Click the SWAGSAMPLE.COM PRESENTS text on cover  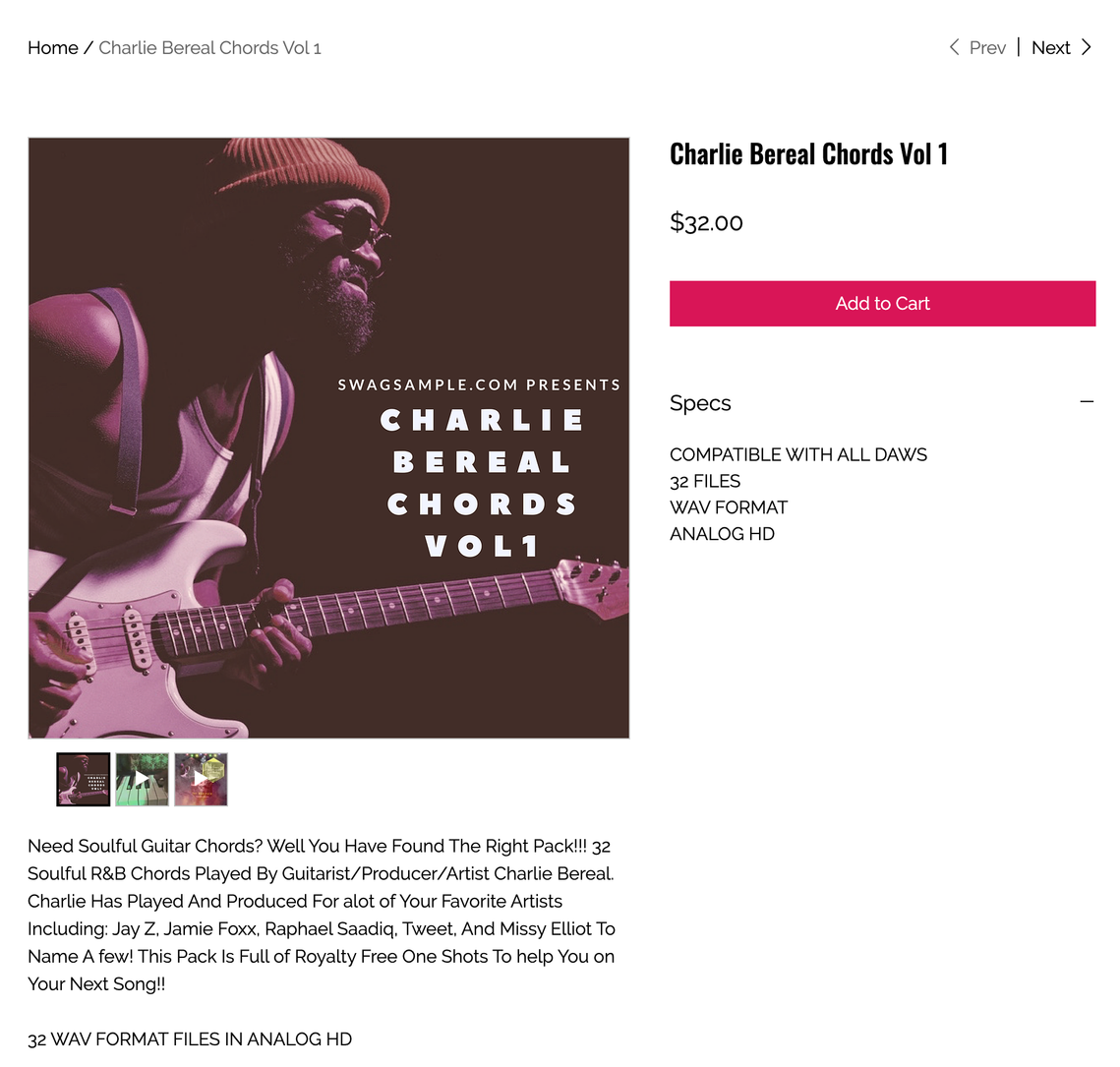pyautogui.click(x=479, y=385)
